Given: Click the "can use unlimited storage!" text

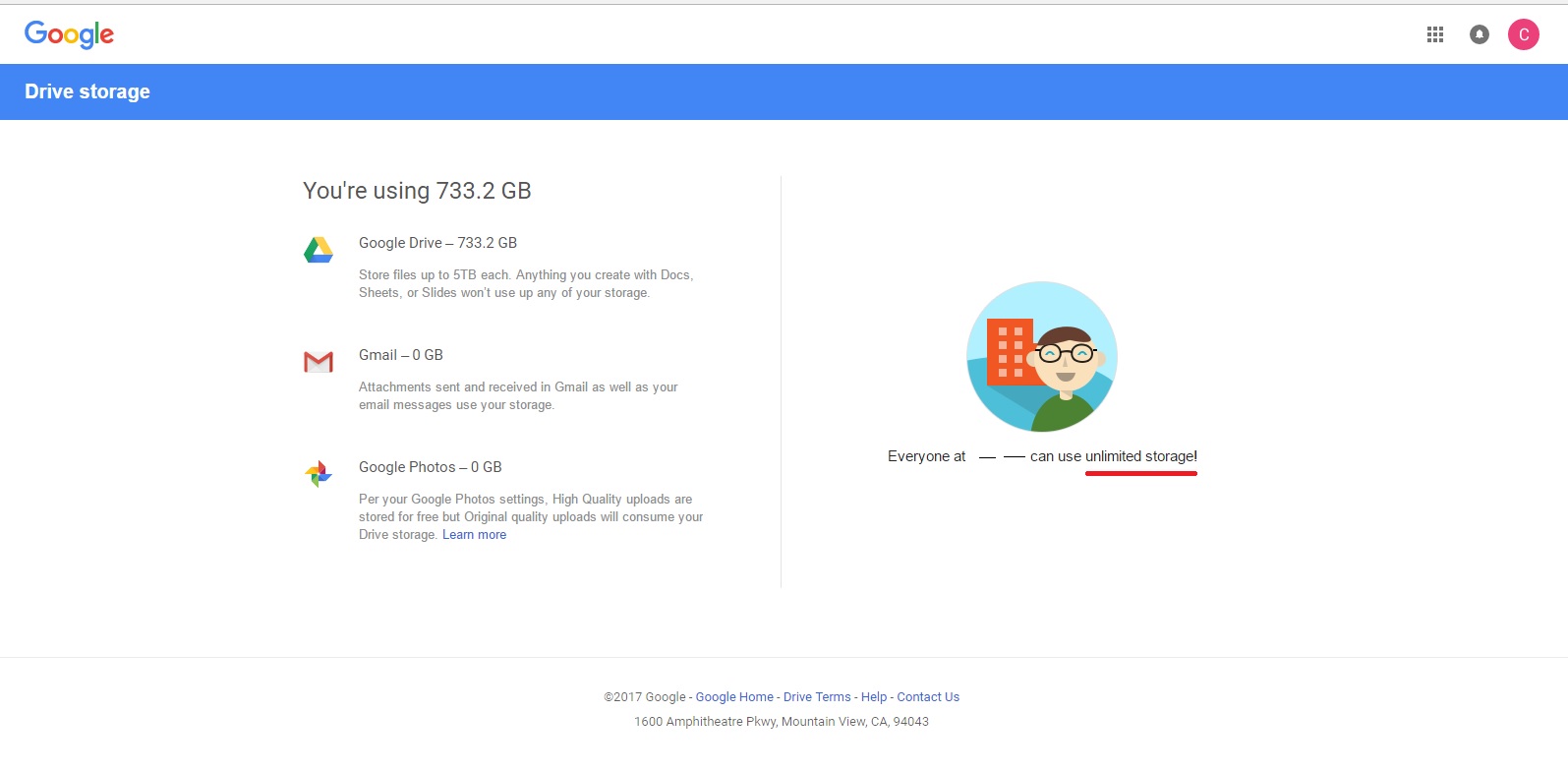Looking at the screenshot, I should [x=1114, y=456].
